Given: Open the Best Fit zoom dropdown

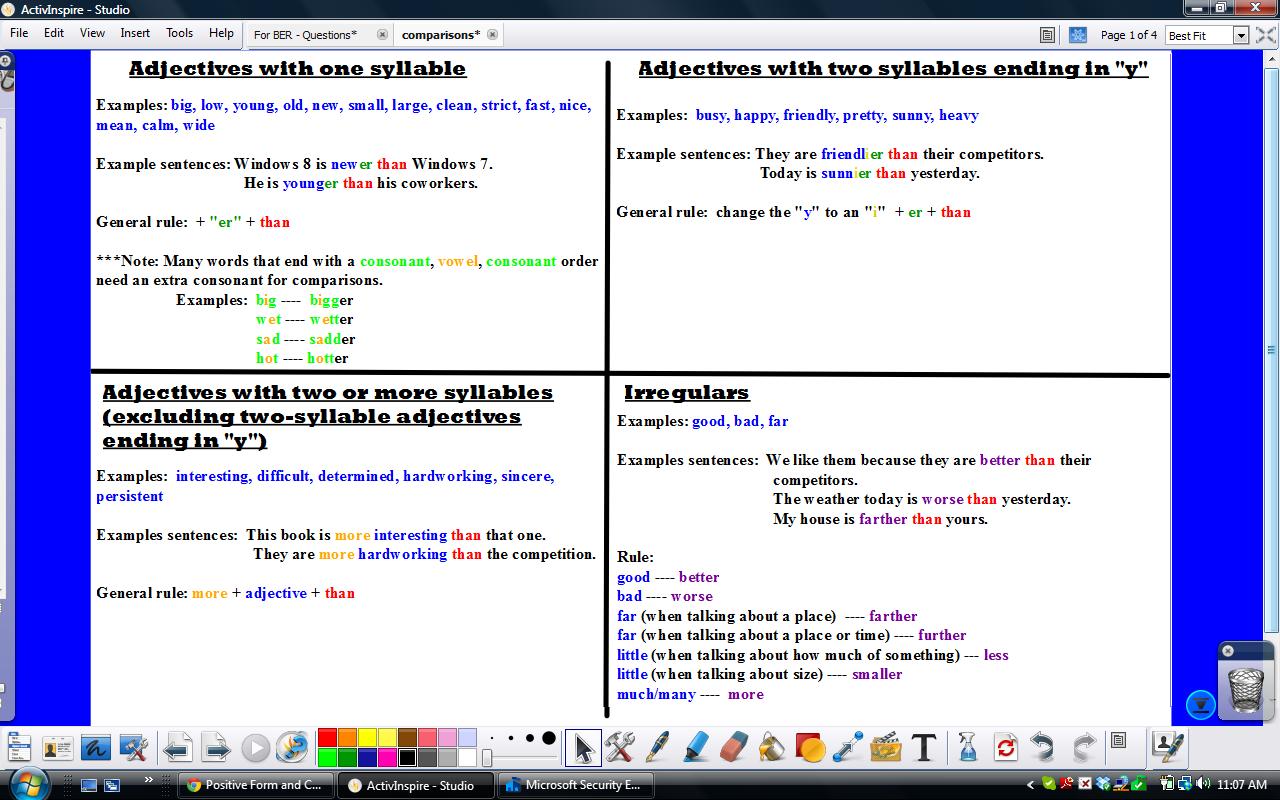Looking at the screenshot, I should click(1241, 35).
